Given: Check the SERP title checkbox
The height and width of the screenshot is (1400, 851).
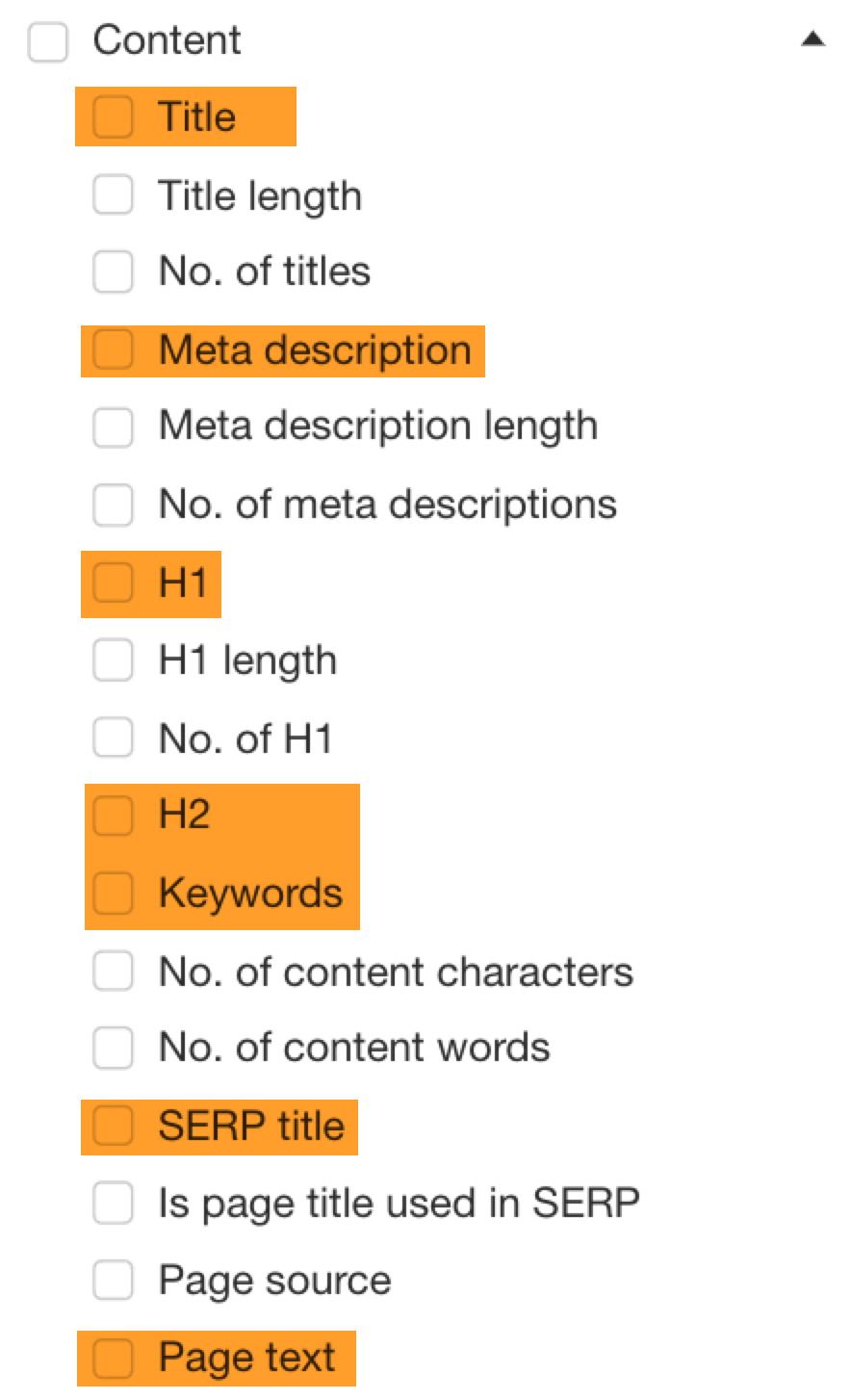Looking at the screenshot, I should click(113, 1127).
